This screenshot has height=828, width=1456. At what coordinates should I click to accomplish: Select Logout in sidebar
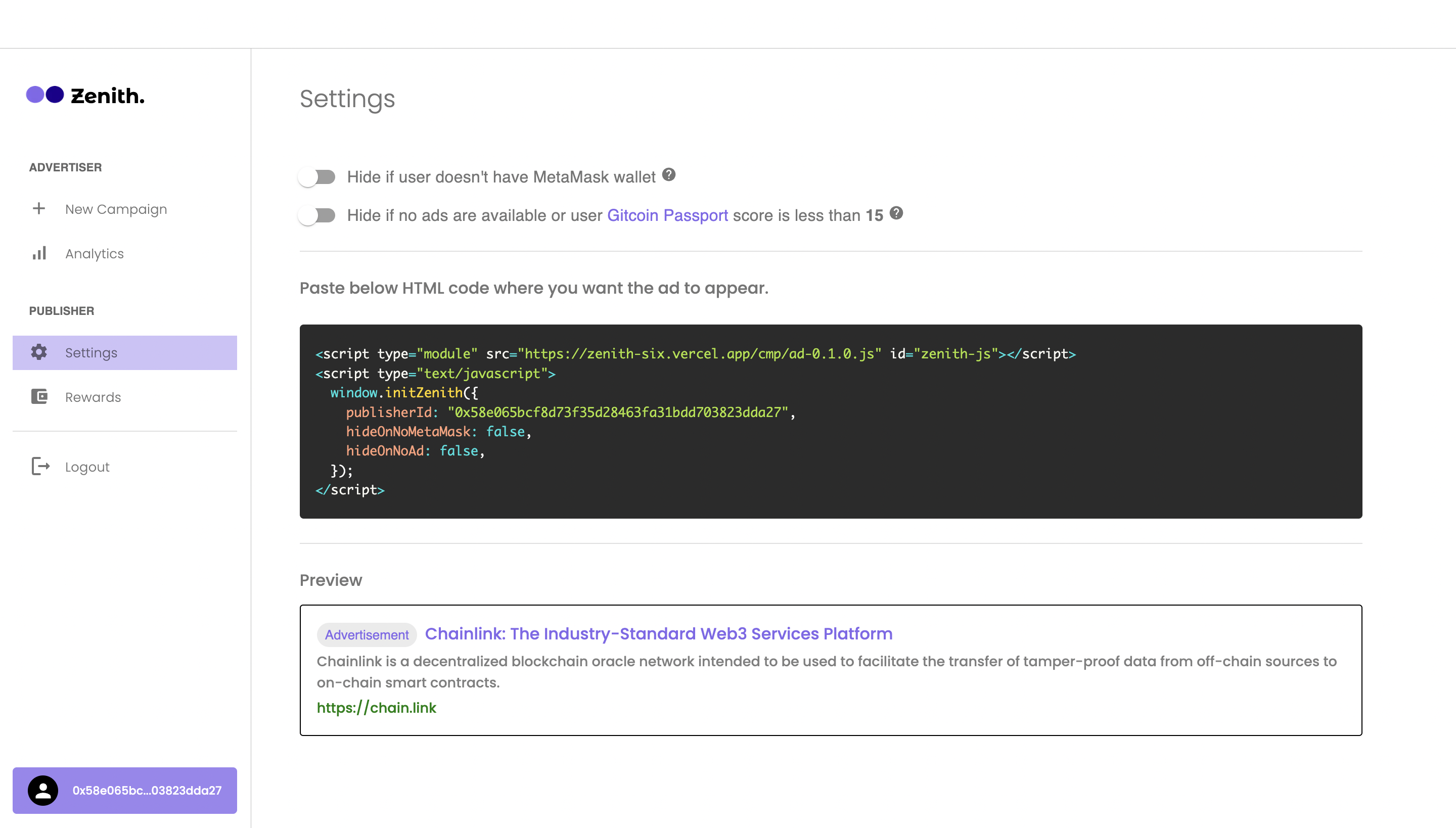point(87,467)
